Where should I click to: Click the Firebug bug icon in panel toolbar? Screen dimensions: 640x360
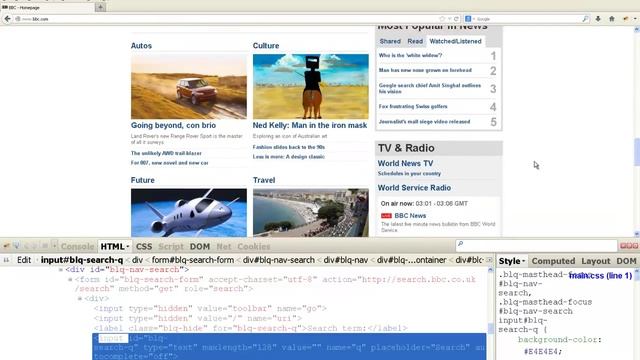pyautogui.click(x=6, y=246)
